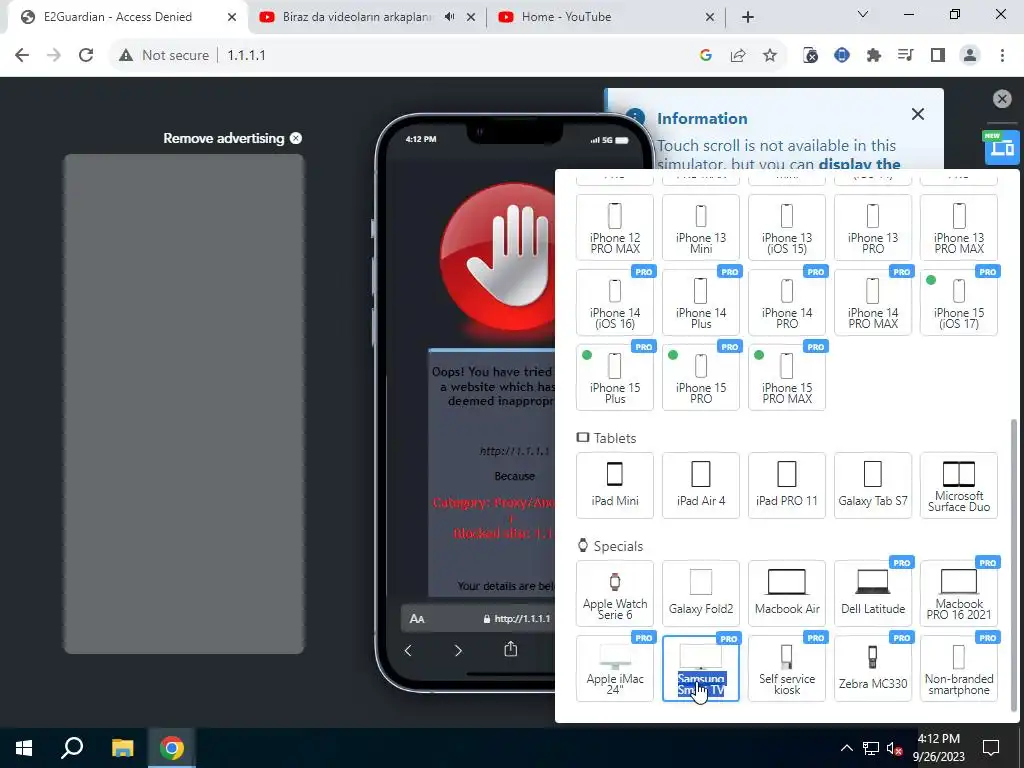Open Not secure site information
This screenshot has width=1024, height=768.
click(x=164, y=56)
